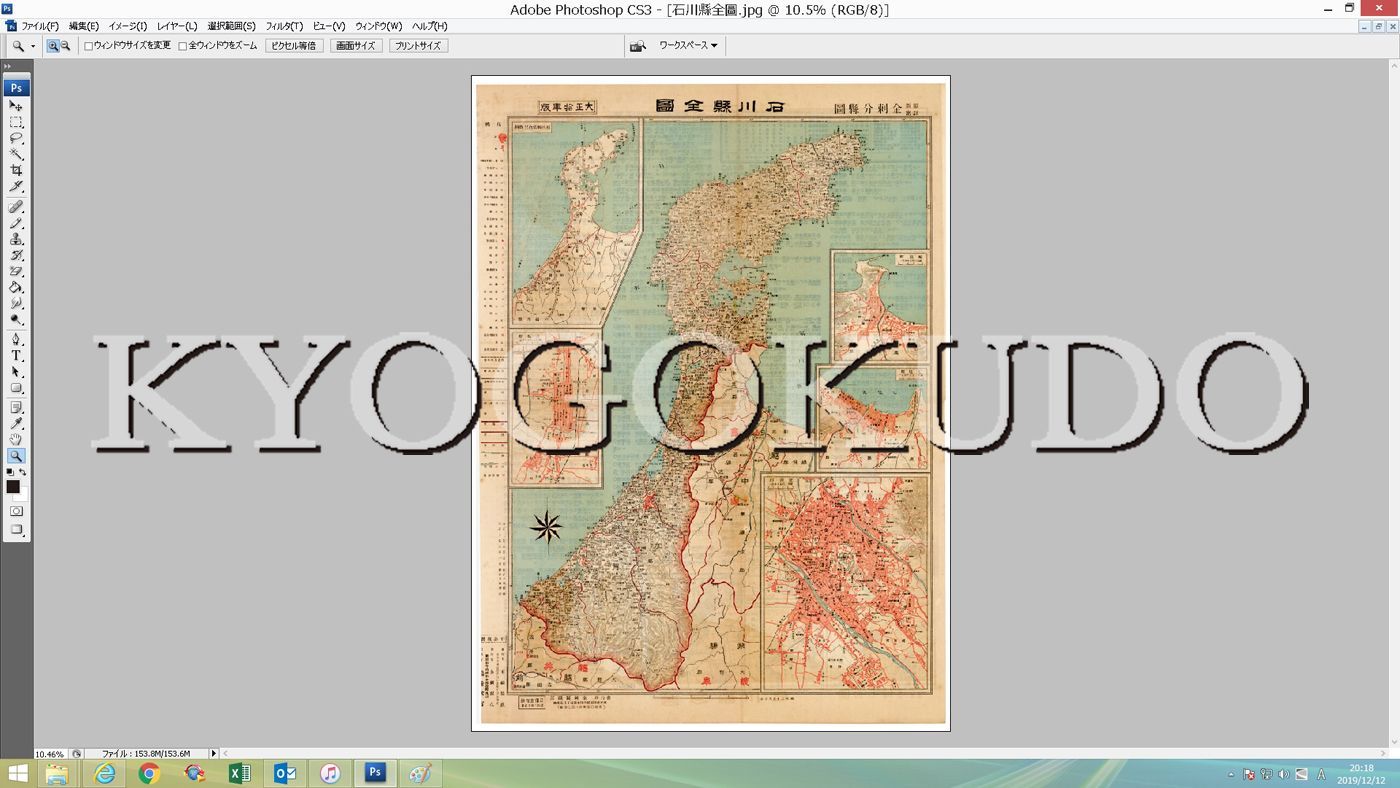Select the Rectangle shape tool
This screenshot has width=1400, height=788.
pyautogui.click(x=16, y=388)
